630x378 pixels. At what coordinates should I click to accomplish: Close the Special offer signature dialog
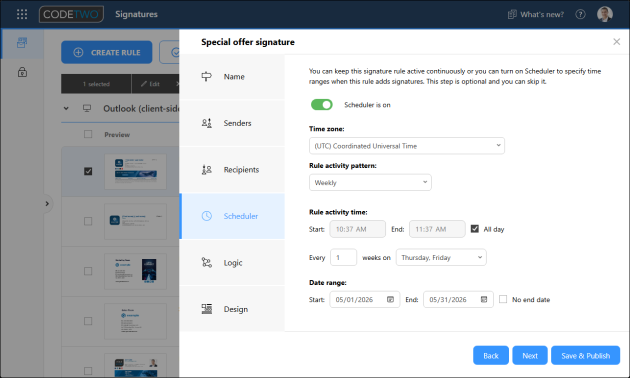[617, 42]
